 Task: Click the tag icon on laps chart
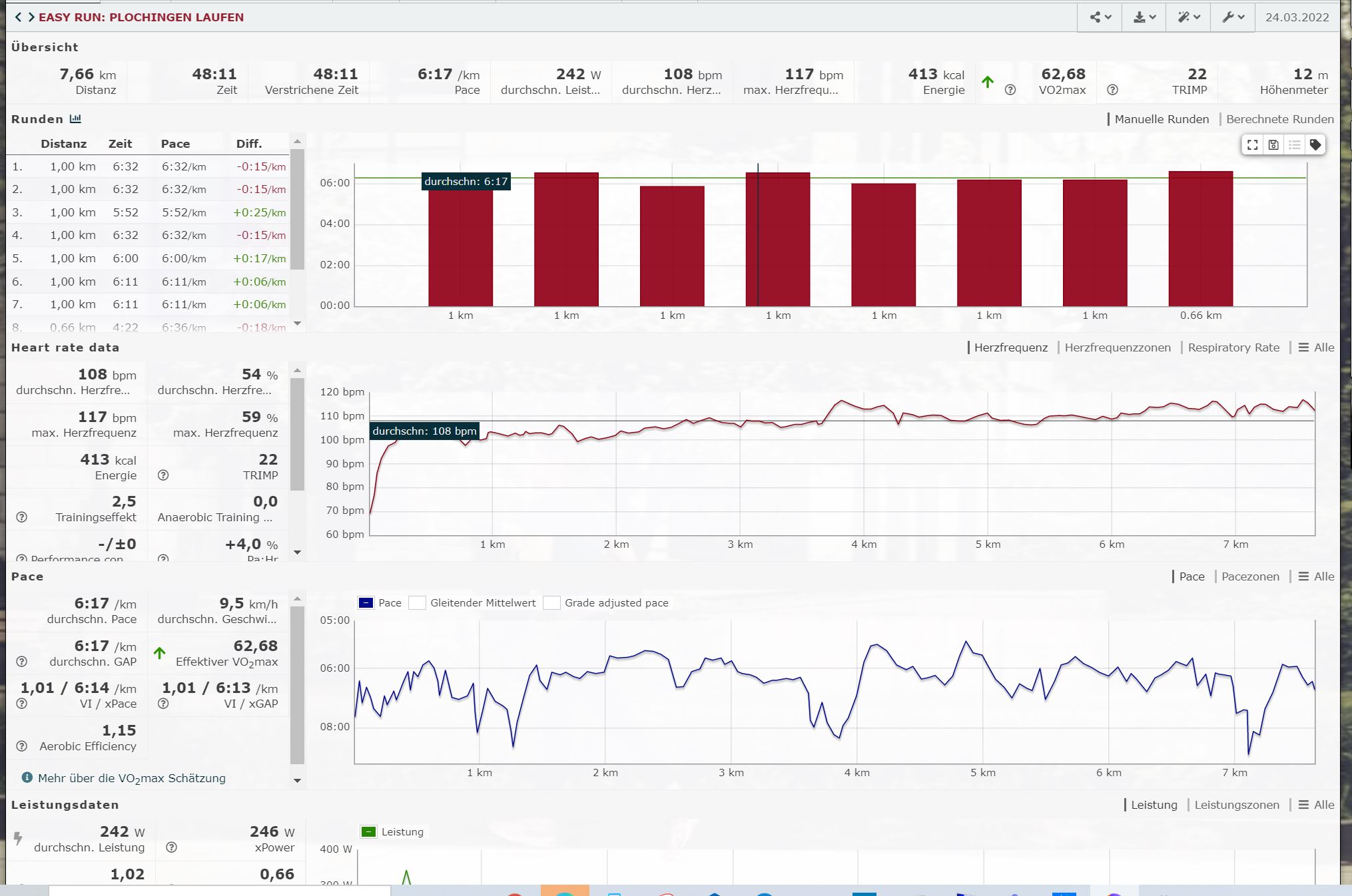1315,145
